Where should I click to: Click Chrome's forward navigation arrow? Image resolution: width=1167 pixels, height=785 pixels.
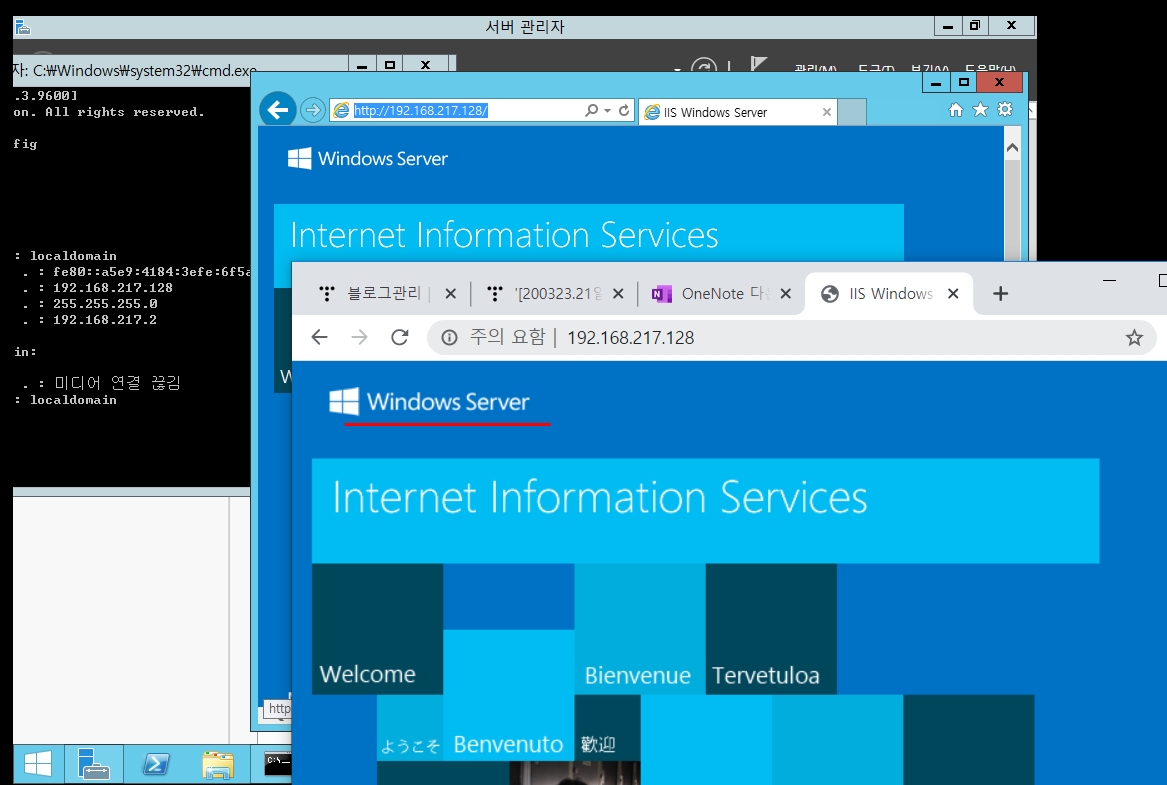click(359, 338)
